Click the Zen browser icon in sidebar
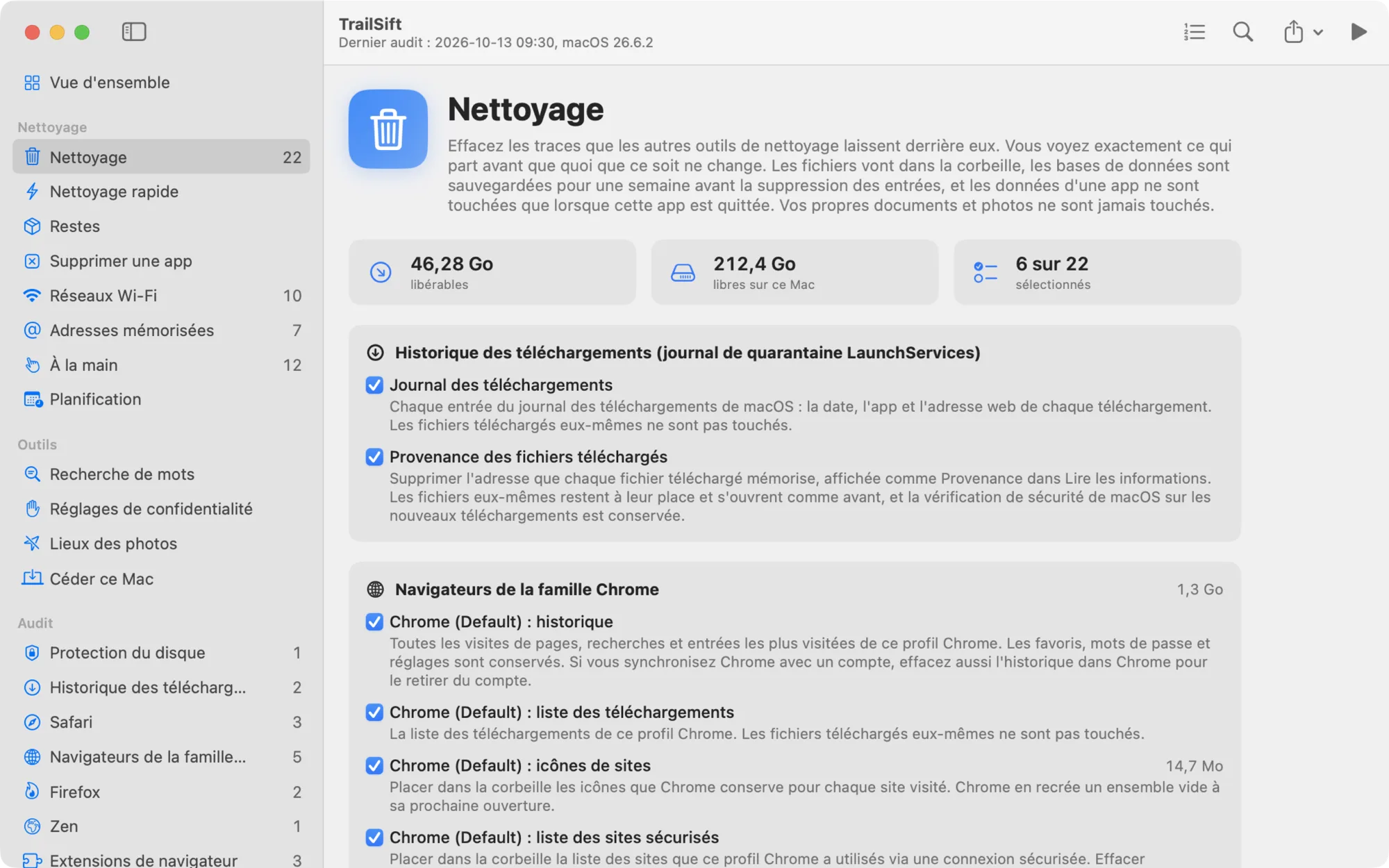Image resolution: width=1389 pixels, height=868 pixels. click(32, 826)
